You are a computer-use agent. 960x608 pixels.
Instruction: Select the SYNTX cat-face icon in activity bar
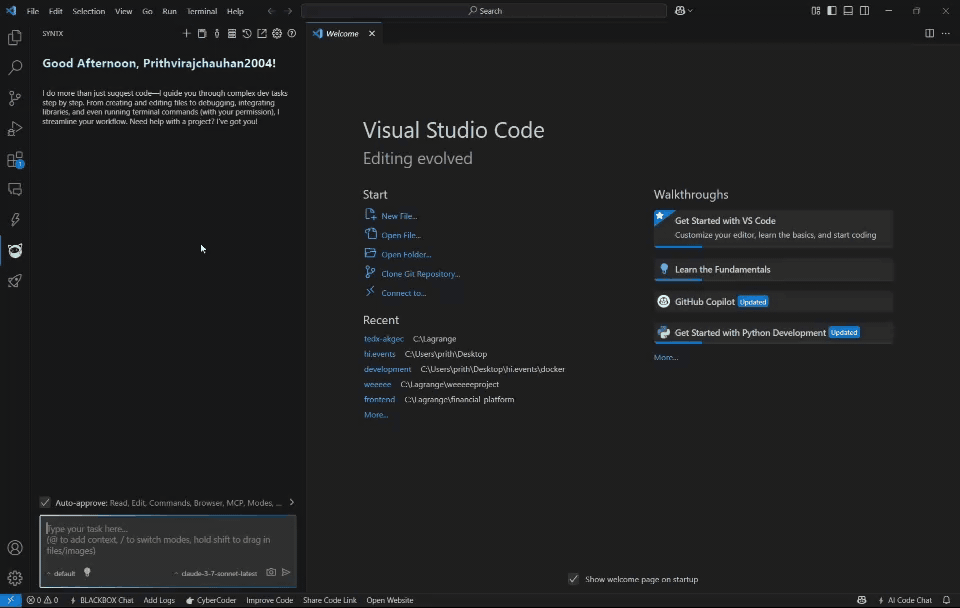tap(15, 250)
